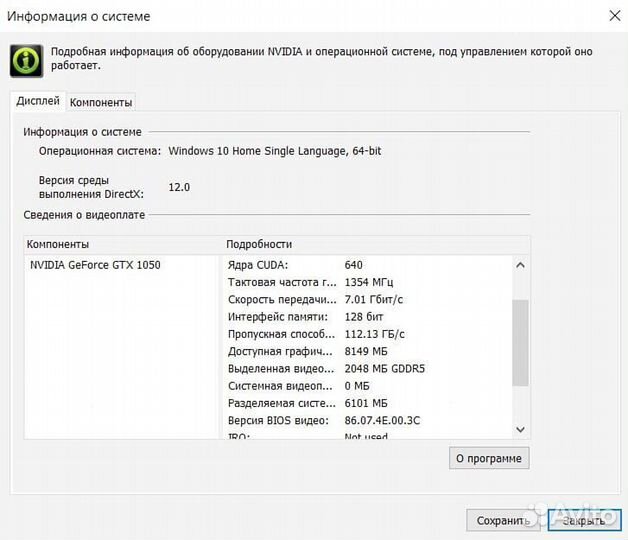Select the Ядра CUDA row
This screenshot has width=628, height=540.
[368, 265]
